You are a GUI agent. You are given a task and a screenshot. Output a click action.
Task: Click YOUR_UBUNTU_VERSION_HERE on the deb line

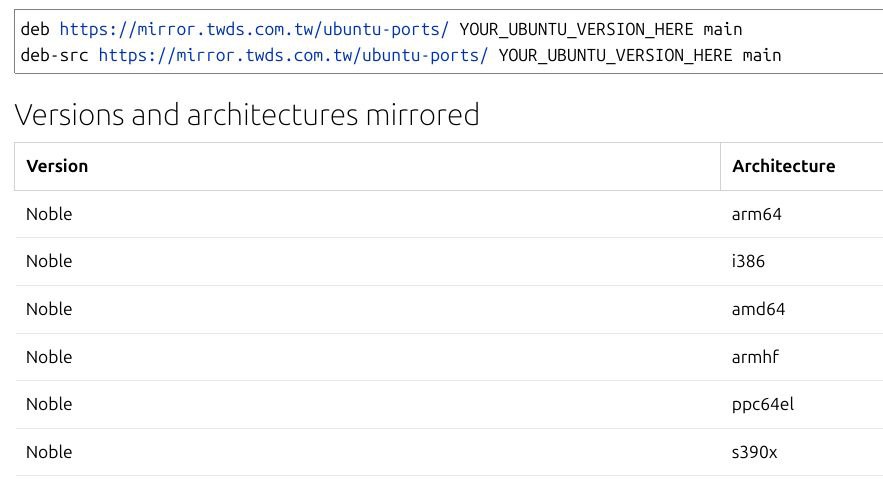pyautogui.click(x=576, y=29)
